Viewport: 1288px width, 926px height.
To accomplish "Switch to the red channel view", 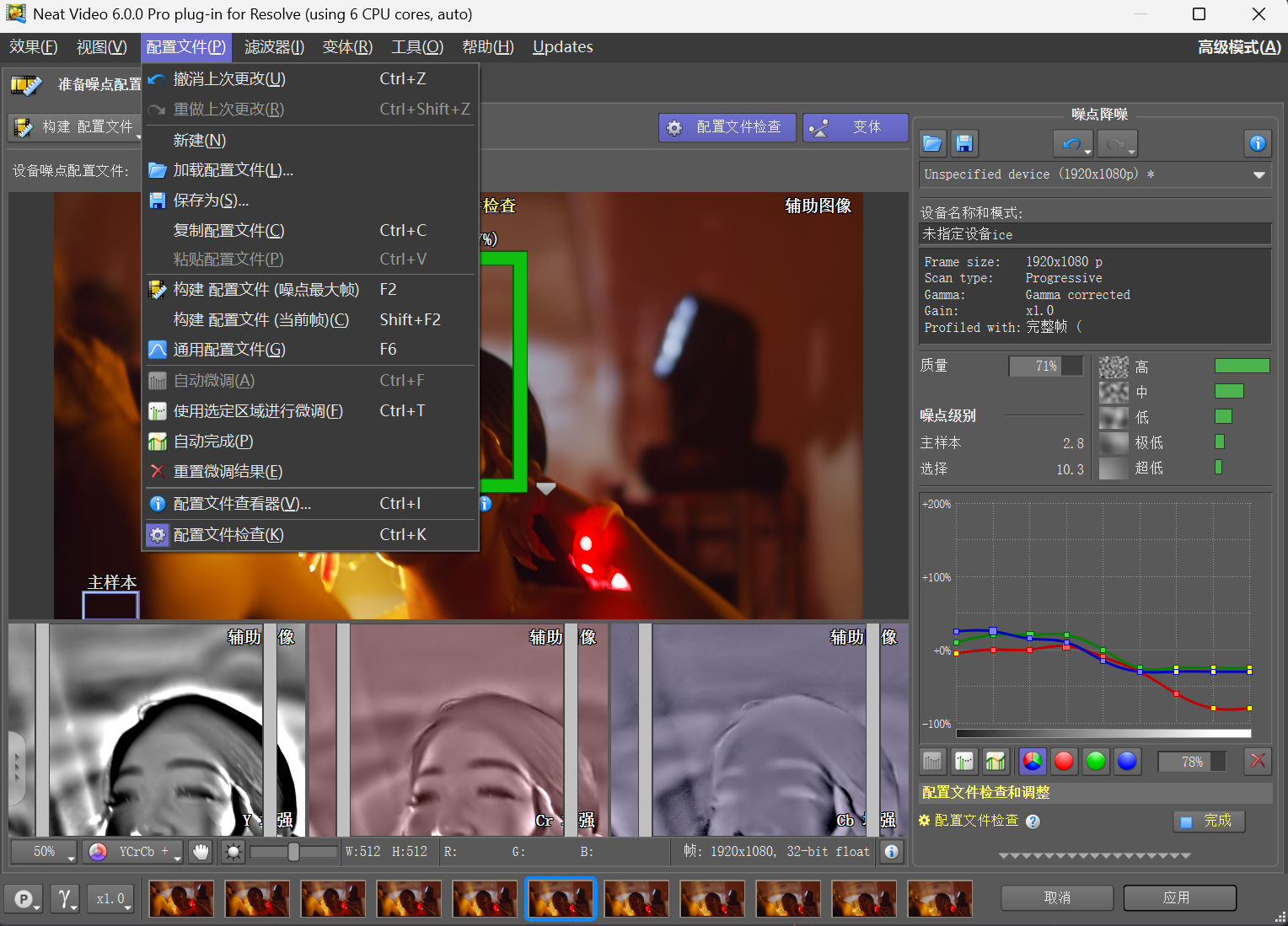I will click(1064, 761).
